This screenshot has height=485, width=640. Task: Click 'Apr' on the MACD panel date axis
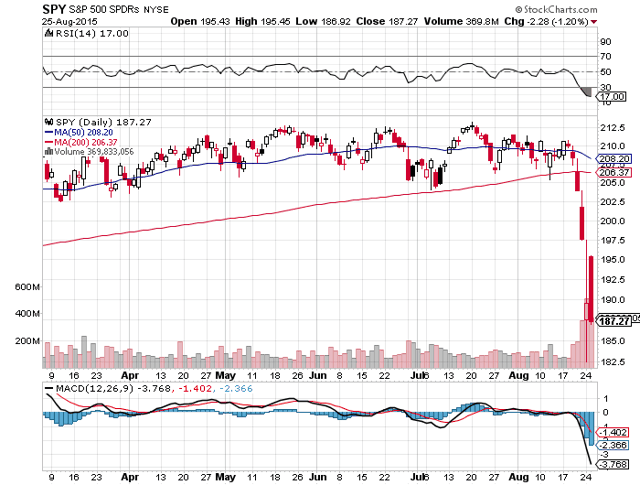130,477
